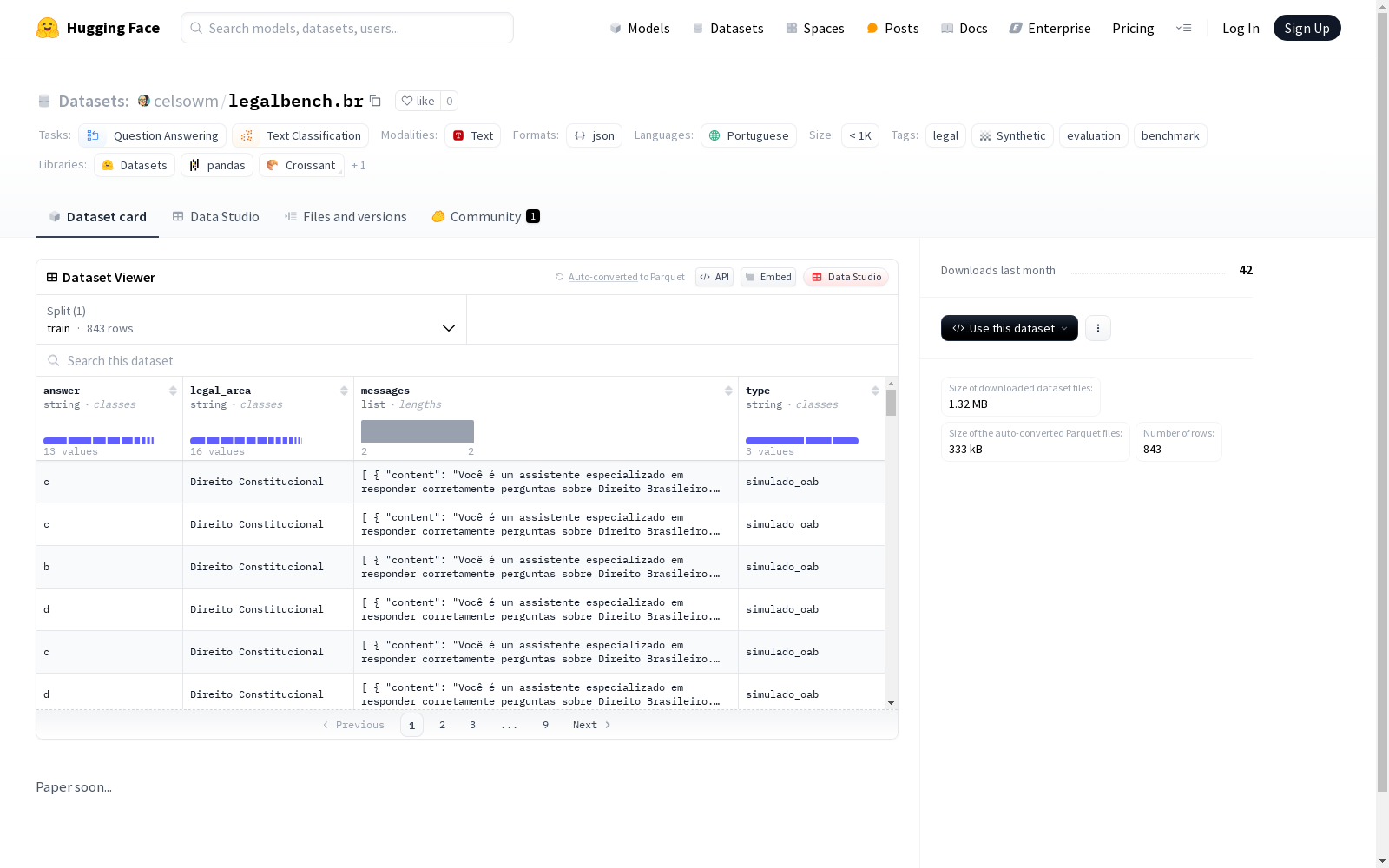Go to Next page of rows
Screen dimensions: 1389x868
(592, 725)
